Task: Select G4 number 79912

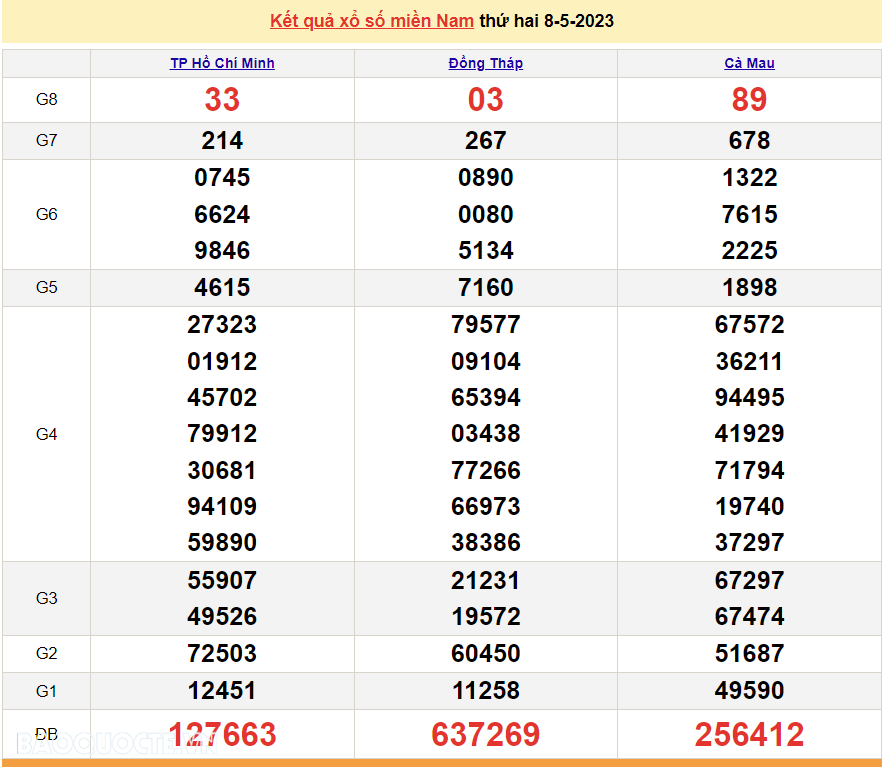Action: 222,434
